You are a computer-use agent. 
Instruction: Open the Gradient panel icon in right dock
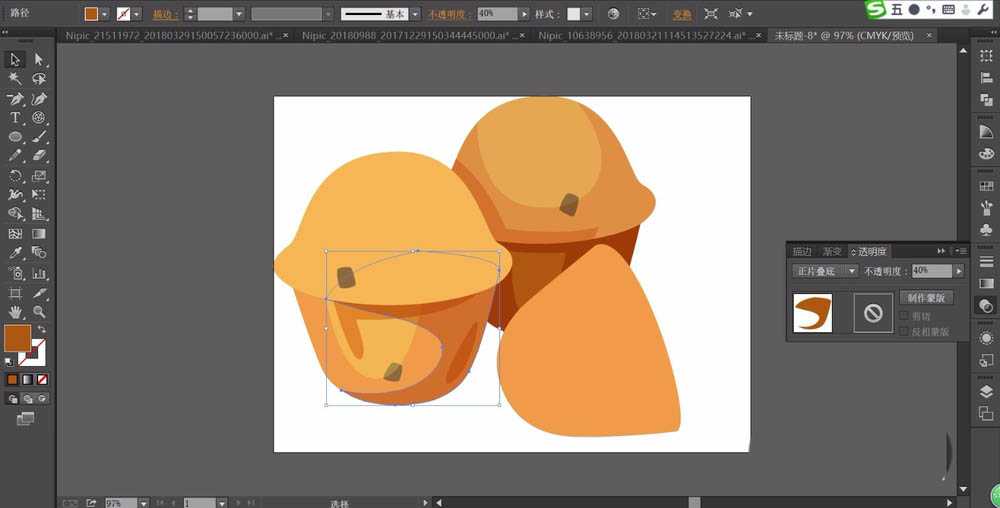986,284
